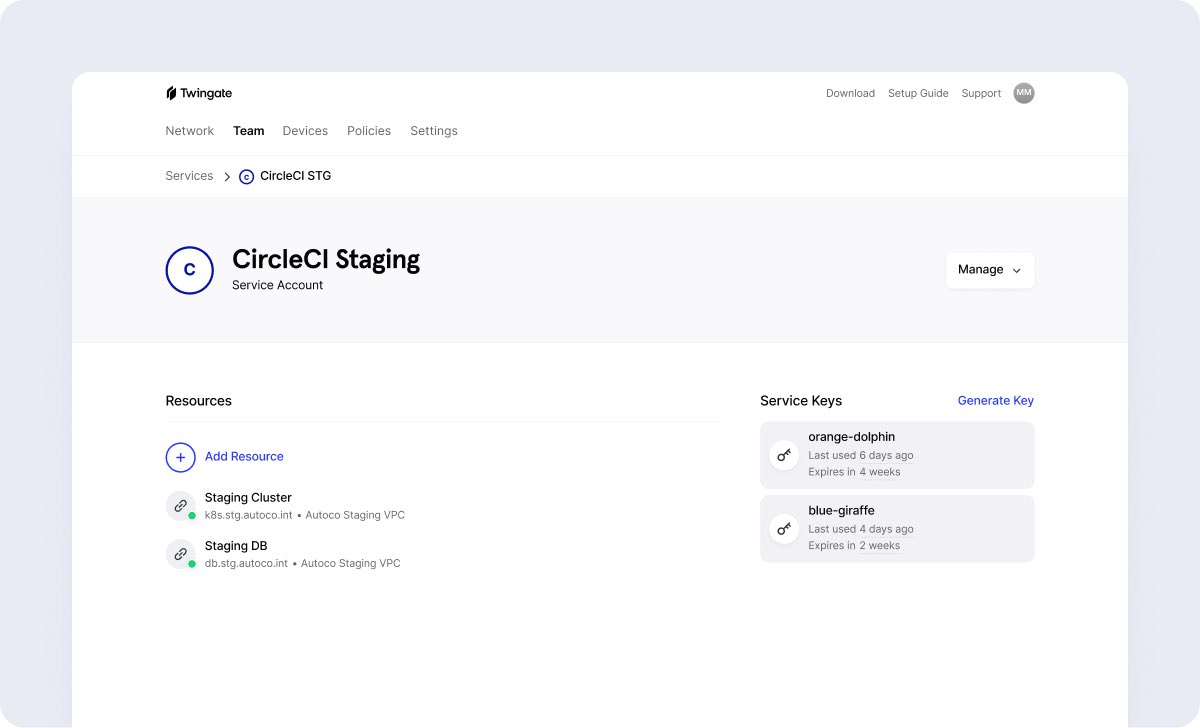The width and height of the screenshot is (1200, 728).
Task: Click the Service Keys heading
Action: [801, 401]
